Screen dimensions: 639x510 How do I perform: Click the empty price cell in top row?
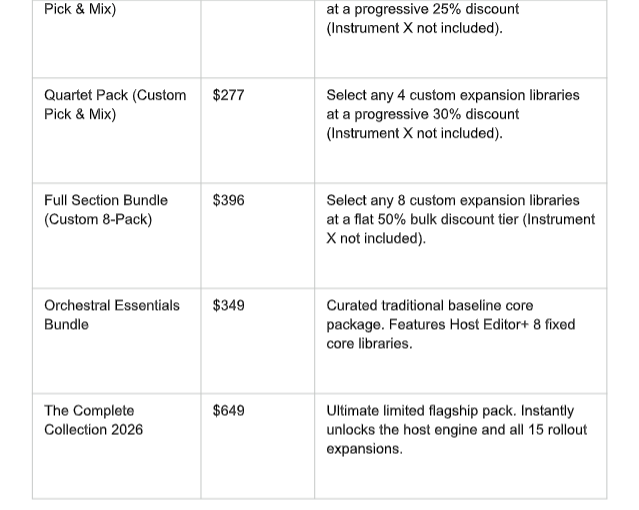(258, 39)
